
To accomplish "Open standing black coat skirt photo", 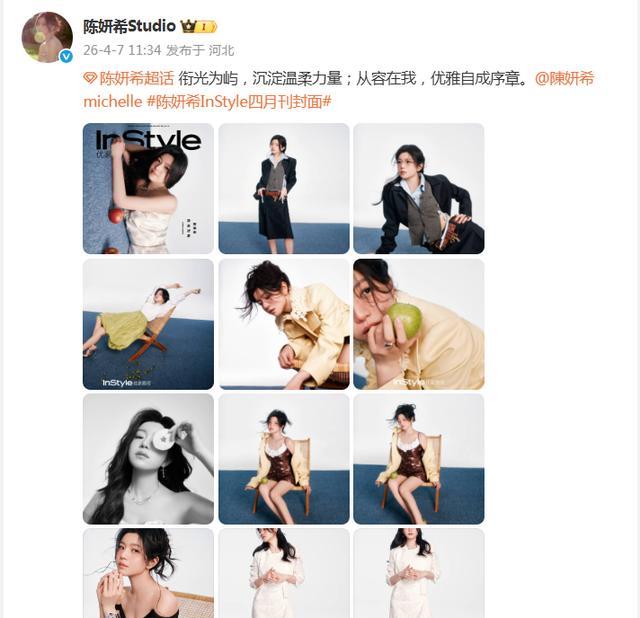I will (x=284, y=188).
